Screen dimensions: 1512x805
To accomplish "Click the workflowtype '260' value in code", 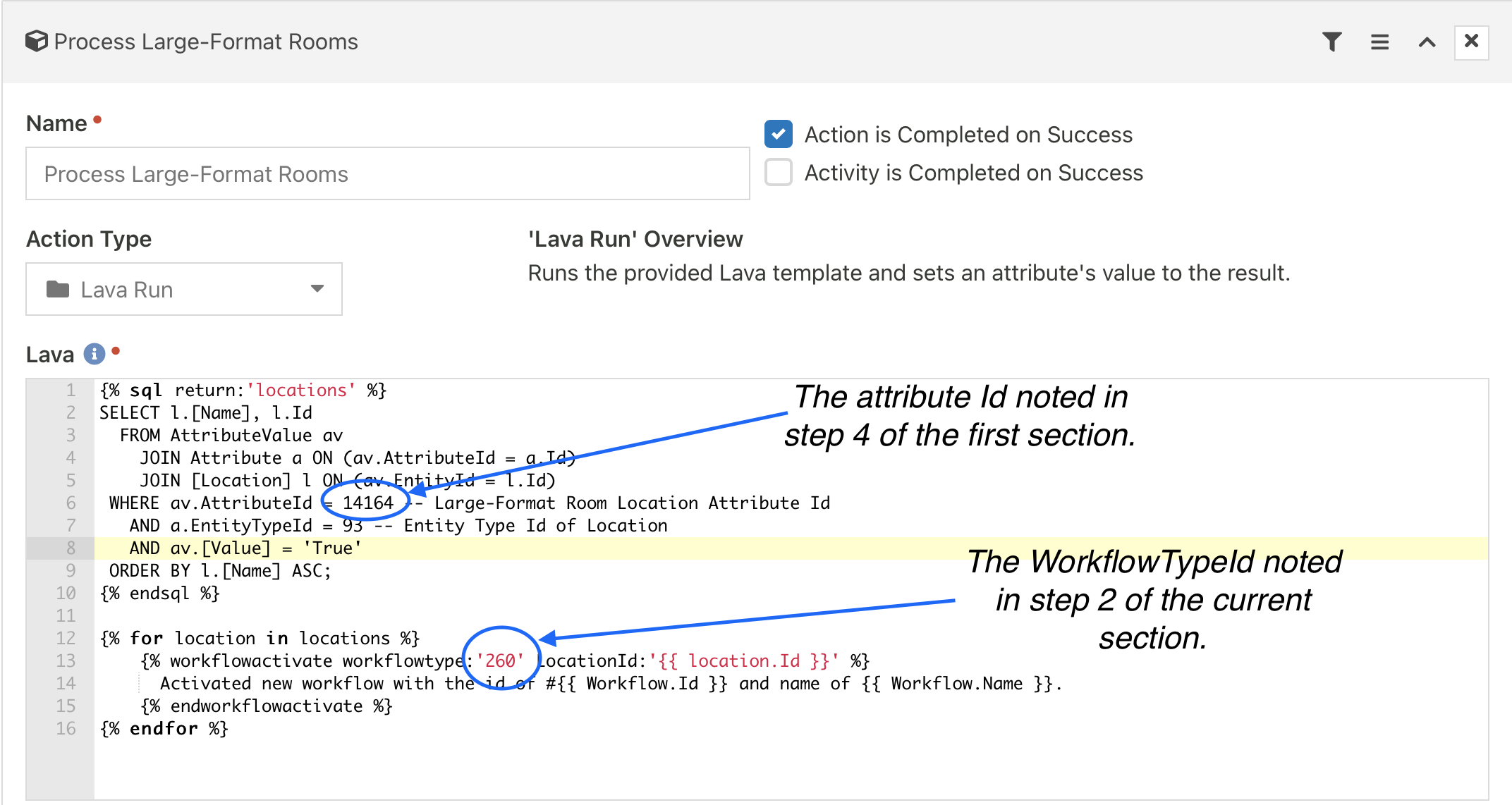I will click(x=500, y=660).
